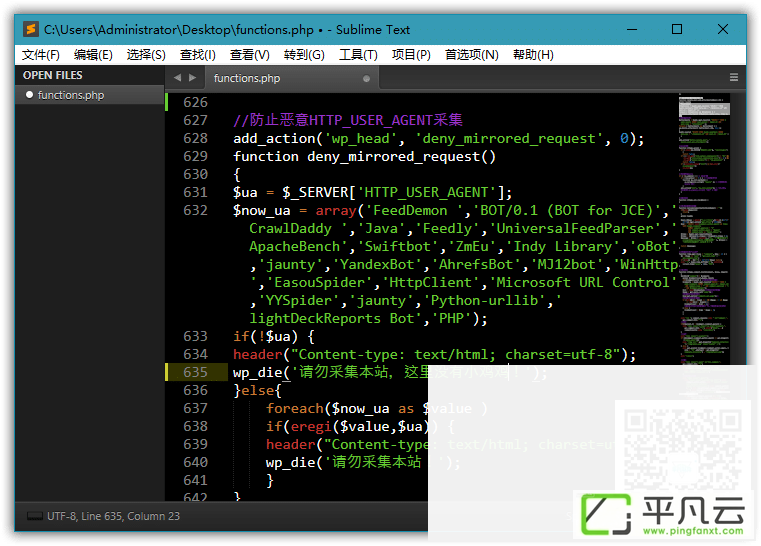Image resolution: width=761 pixels, height=546 pixels.
Task: Go to next tab with right arrow
Action: pos(193,78)
